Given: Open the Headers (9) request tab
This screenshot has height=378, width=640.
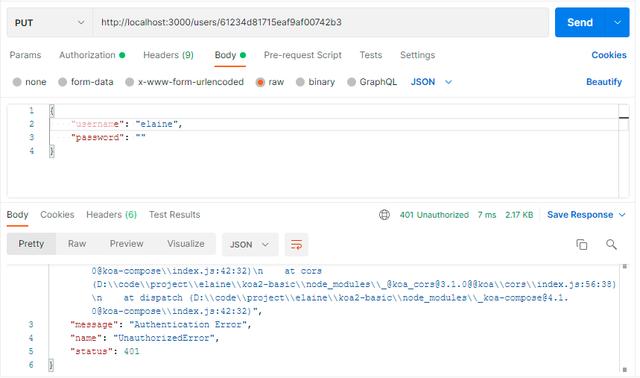Looking at the screenshot, I should click(x=168, y=55).
